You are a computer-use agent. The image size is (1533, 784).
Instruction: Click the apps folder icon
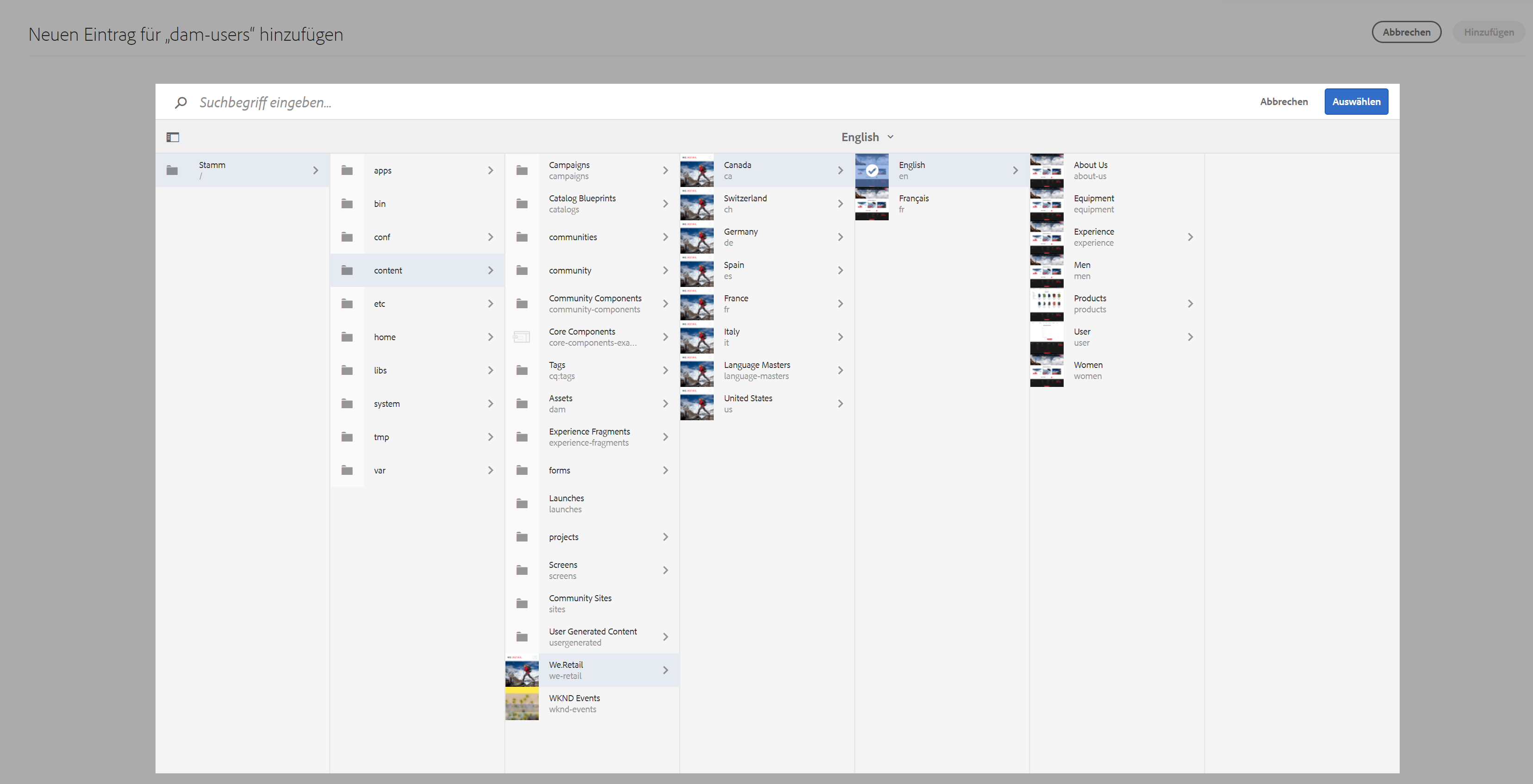[x=347, y=171]
